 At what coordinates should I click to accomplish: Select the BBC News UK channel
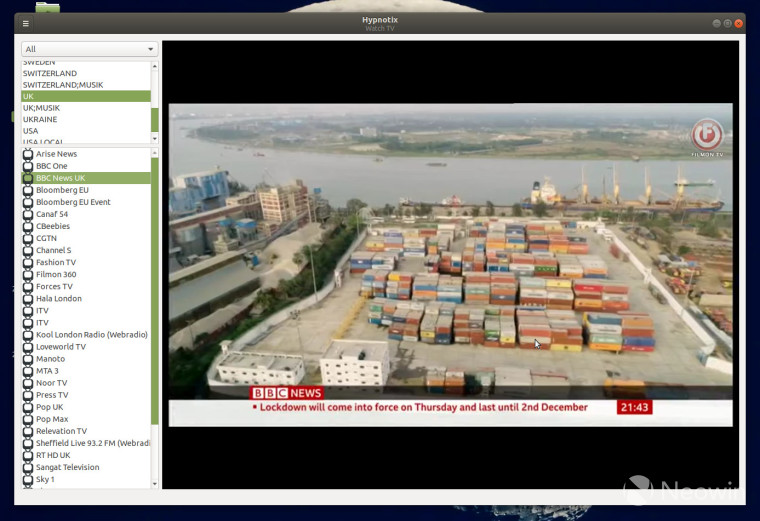tap(86, 178)
